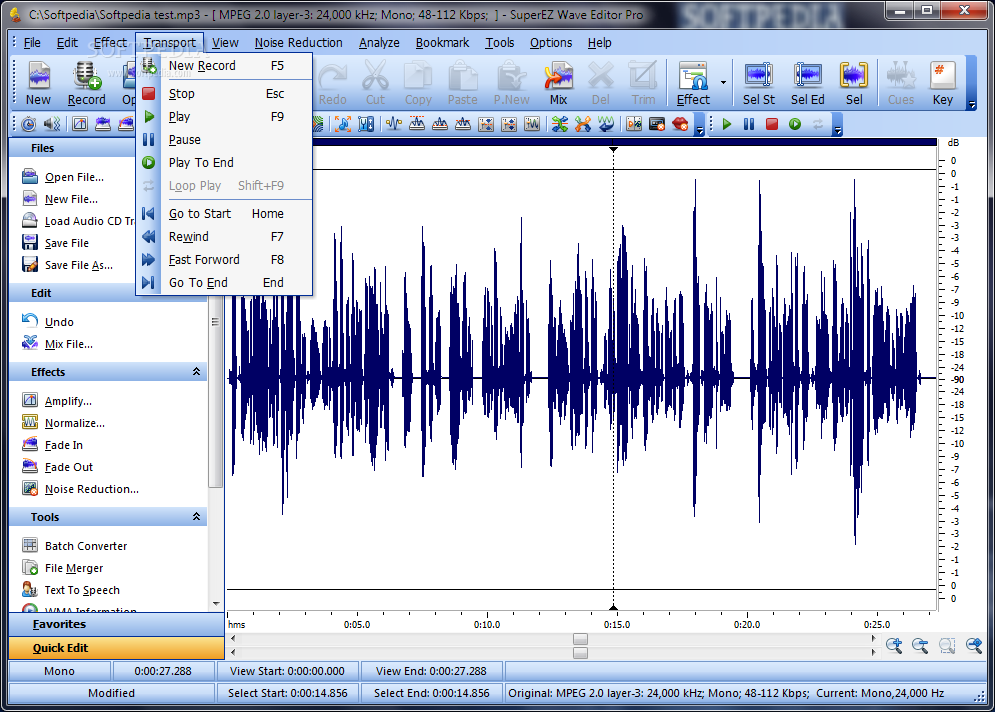Click the upper horizontal scrollbar thumb

click(580, 639)
